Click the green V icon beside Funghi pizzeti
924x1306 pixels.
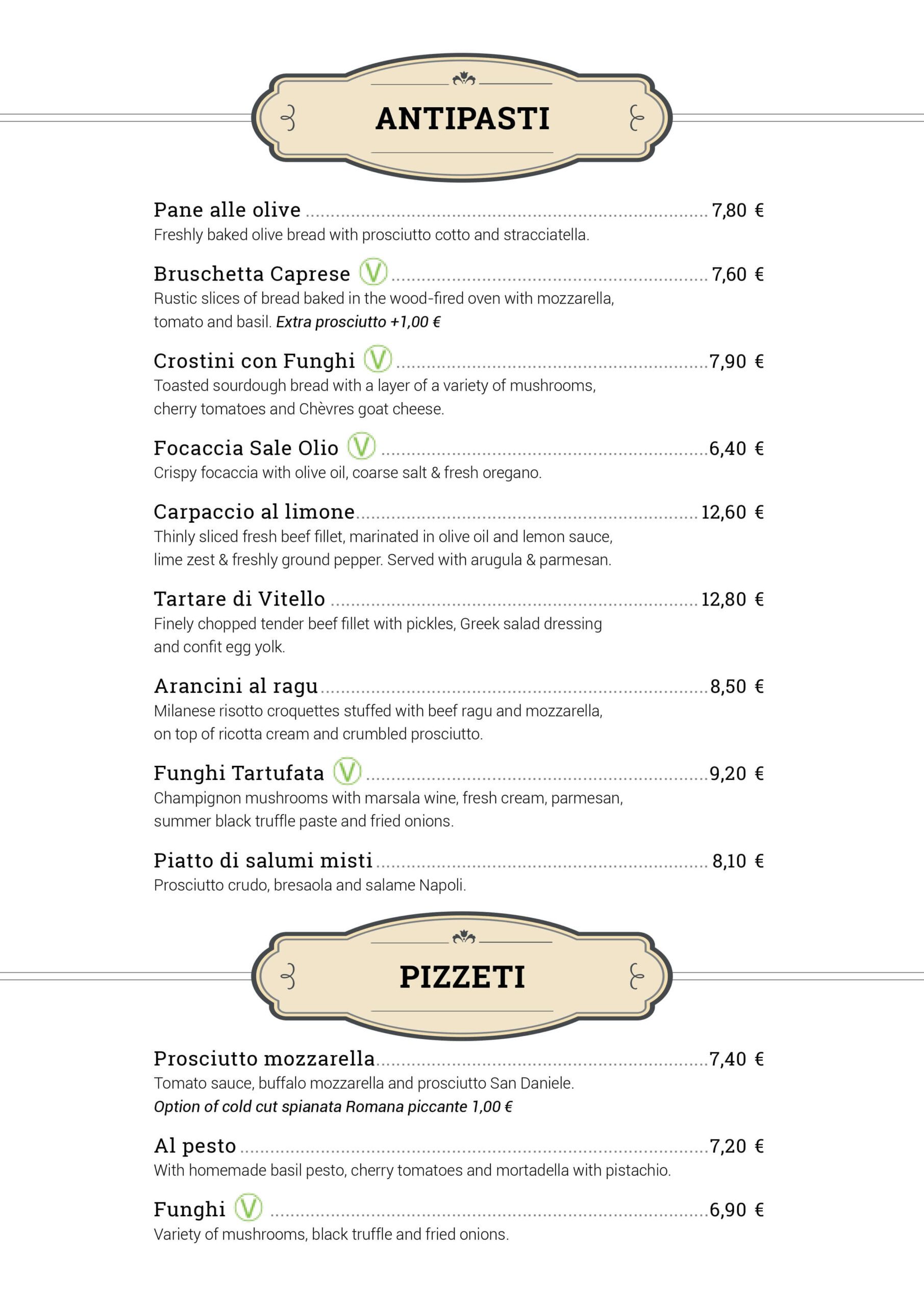248,1207
